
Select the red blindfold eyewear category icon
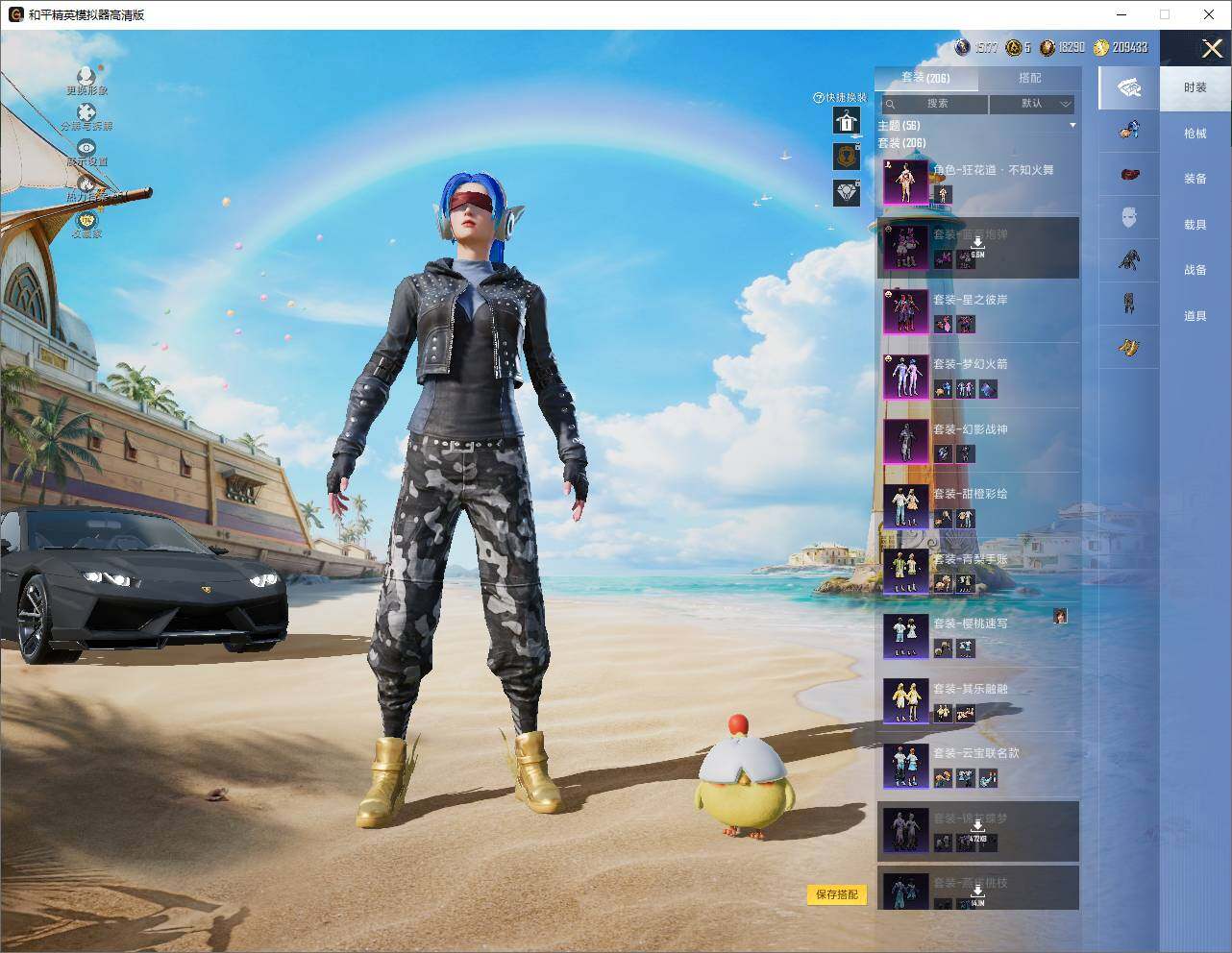click(1129, 174)
